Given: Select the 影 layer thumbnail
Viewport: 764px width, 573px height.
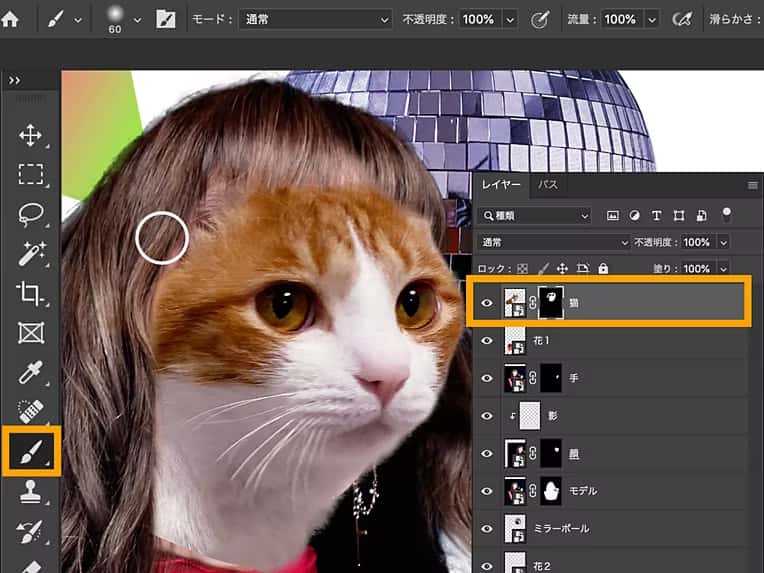Looking at the screenshot, I should (x=530, y=416).
